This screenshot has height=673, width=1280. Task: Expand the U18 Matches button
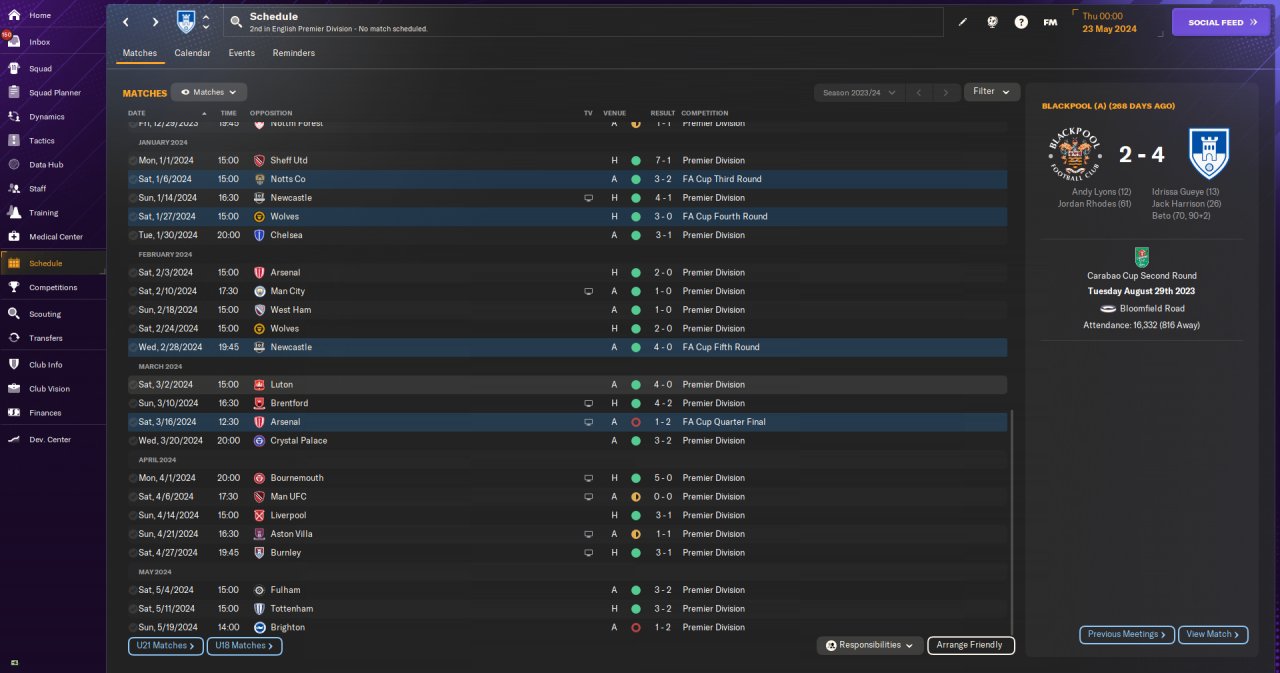click(x=245, y=646)
